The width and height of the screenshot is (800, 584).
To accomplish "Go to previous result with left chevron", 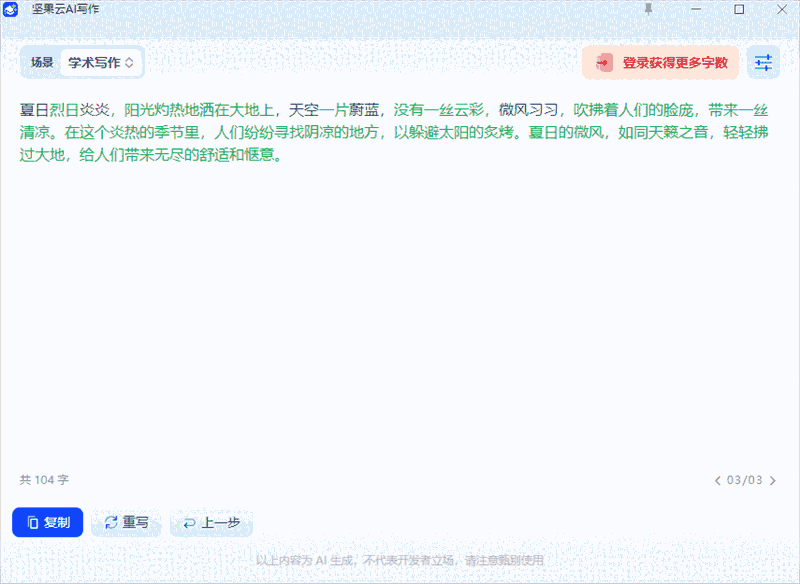I will 718,480.
